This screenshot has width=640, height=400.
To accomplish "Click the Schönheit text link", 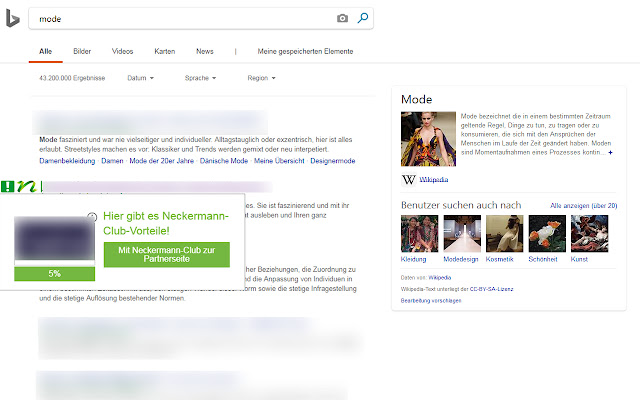I will [x=543, y=259].
